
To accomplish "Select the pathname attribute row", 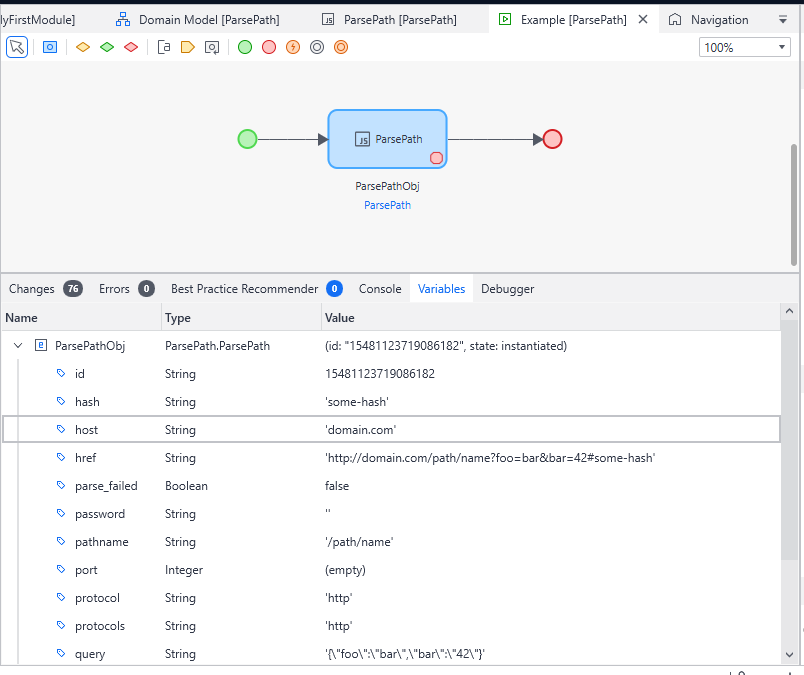I will 391,542.
